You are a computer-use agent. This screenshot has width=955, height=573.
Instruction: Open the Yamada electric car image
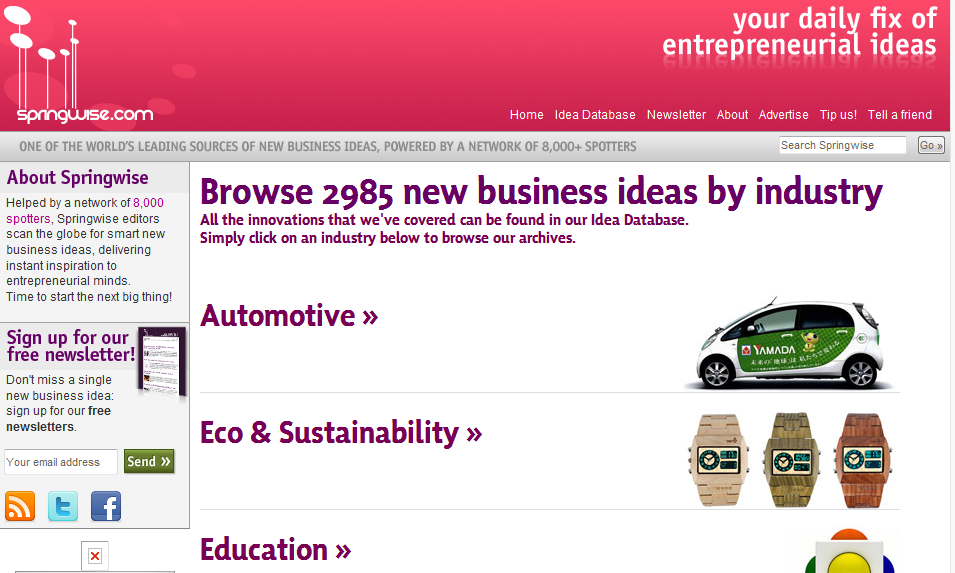tap(789, 344)
